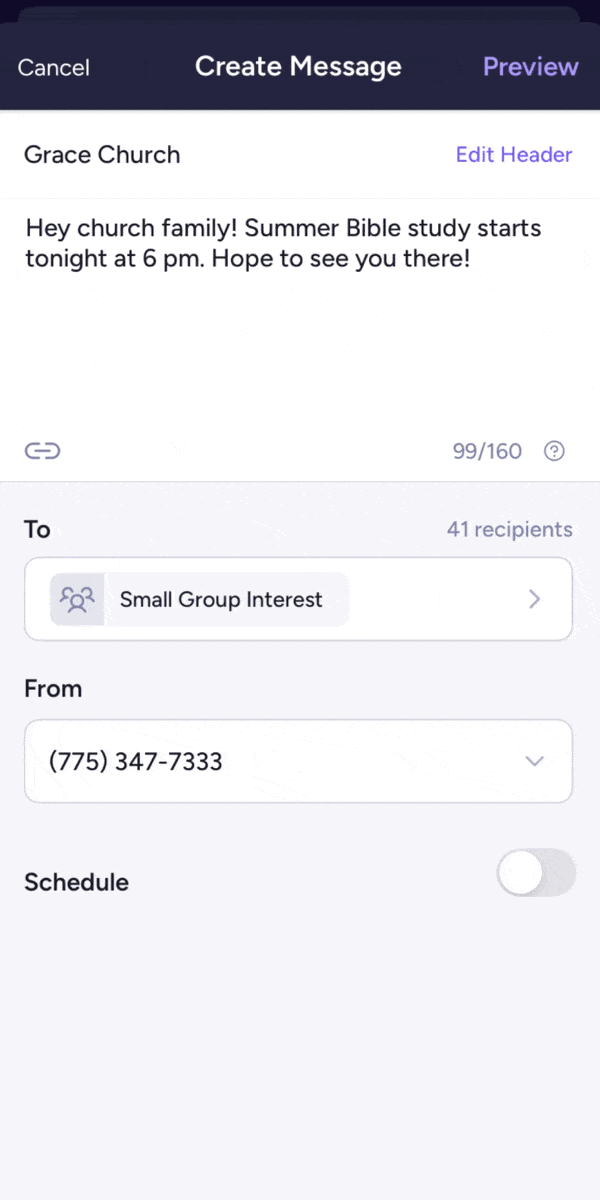Select the (775) 347-7333 sender field
600x1200 pixels.
pyautogui.click(x=136, y=761)
